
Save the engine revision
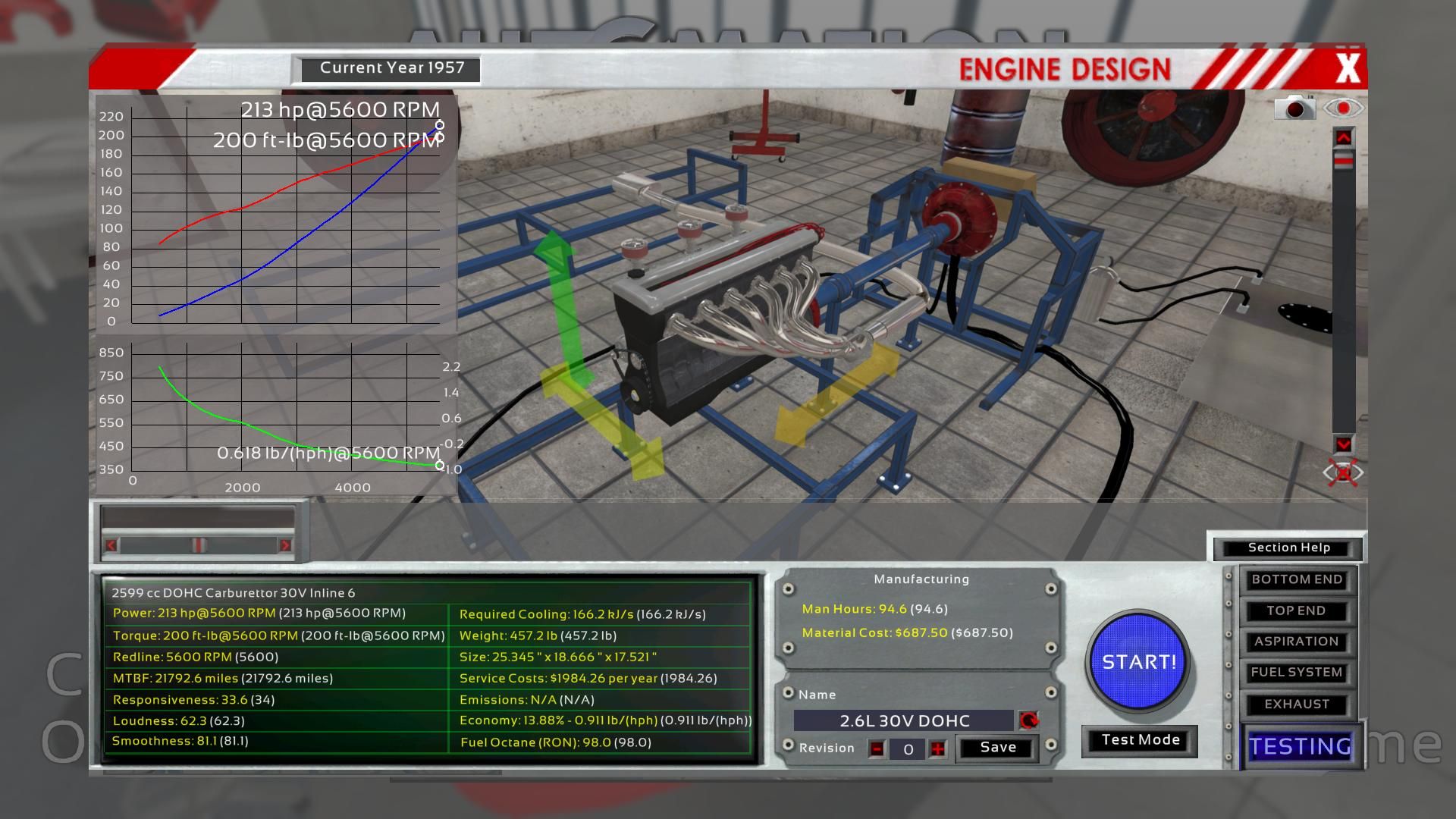(997, 748)
